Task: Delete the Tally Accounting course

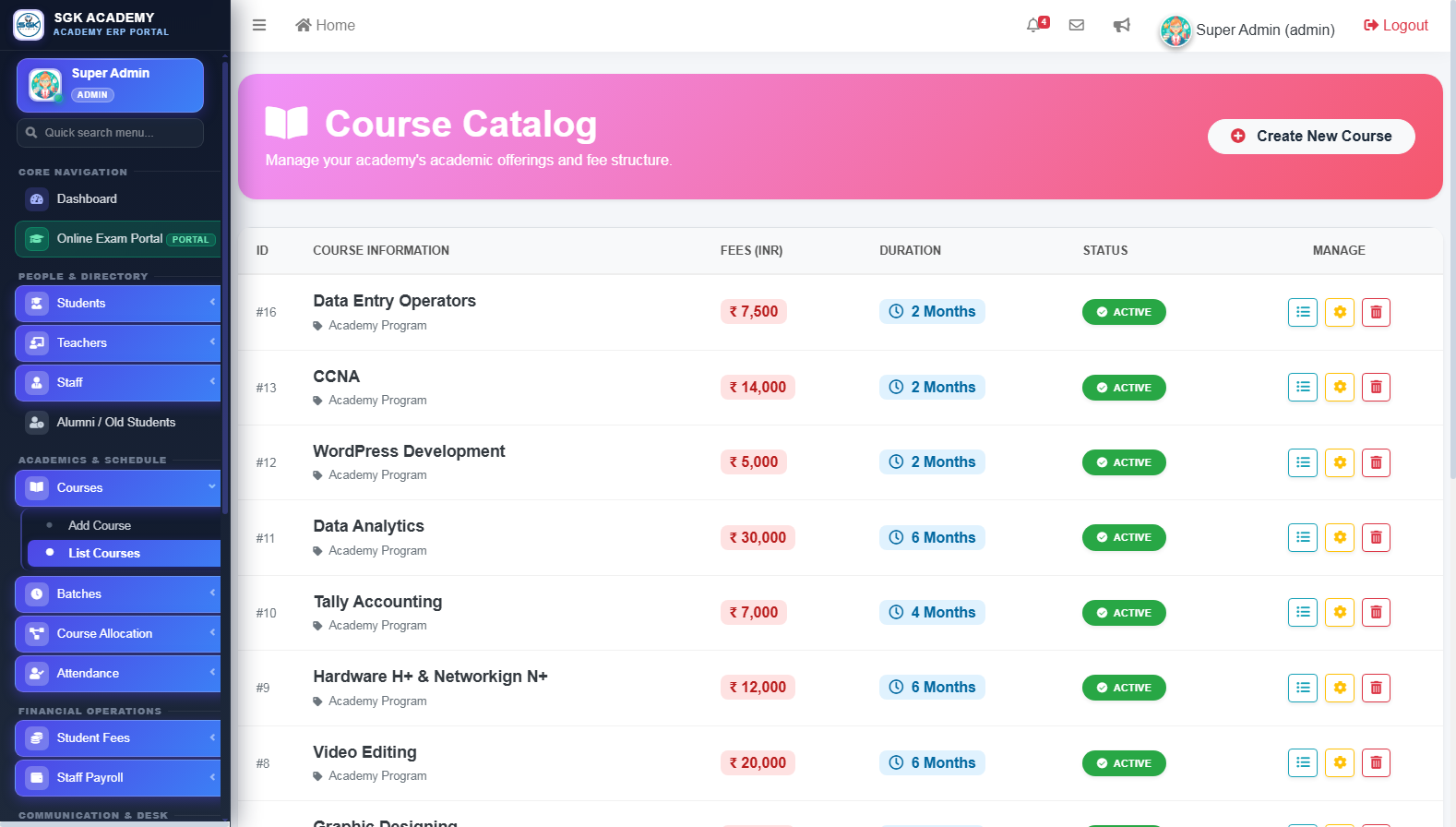Action: tap(1376, 612)
